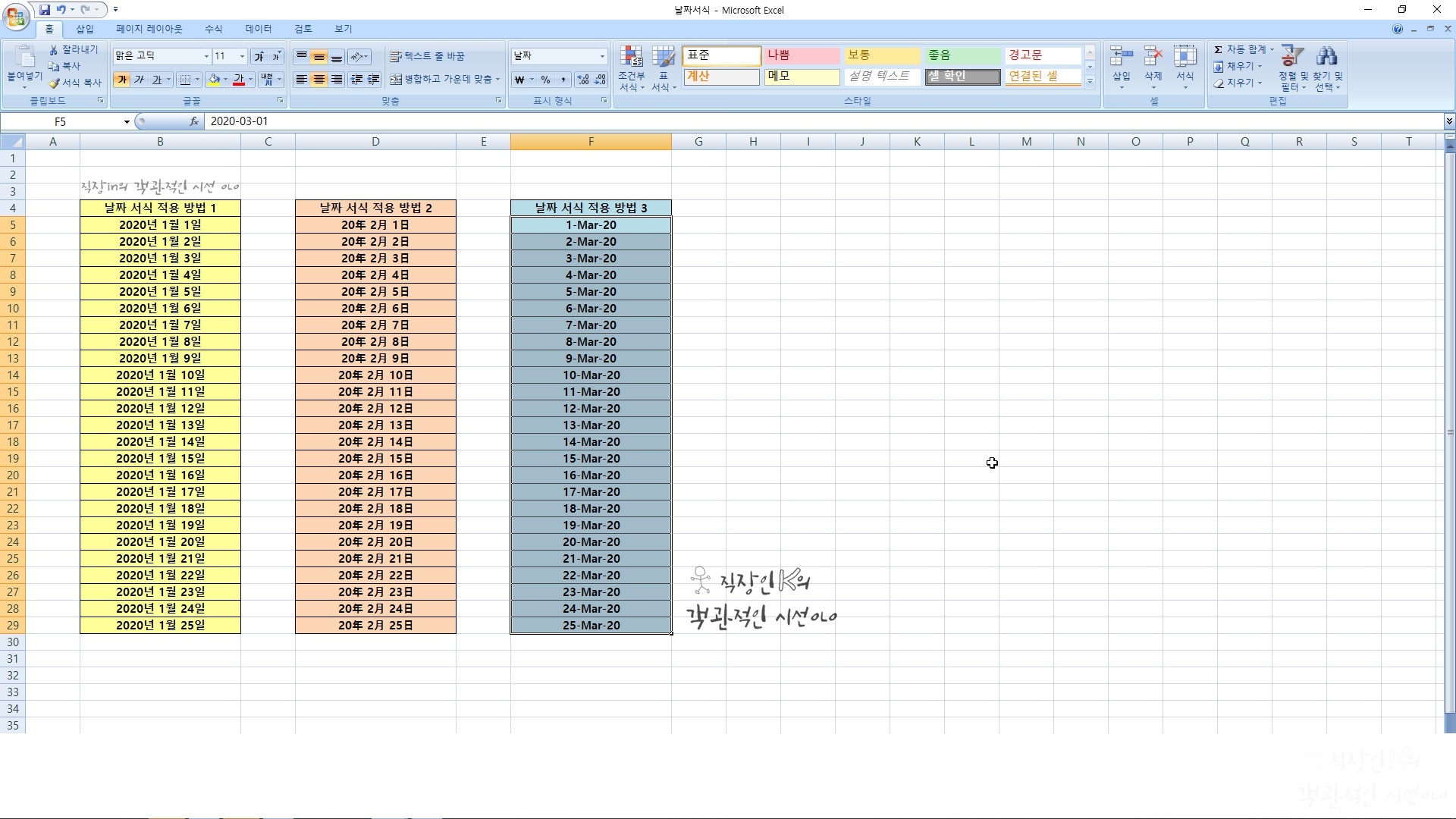Image resolution: width=1456 pixels, height=819 pixels.
Task: Click the 텍스트 줄 바꿈 wrap text button
Action: (x=427, y=56)
